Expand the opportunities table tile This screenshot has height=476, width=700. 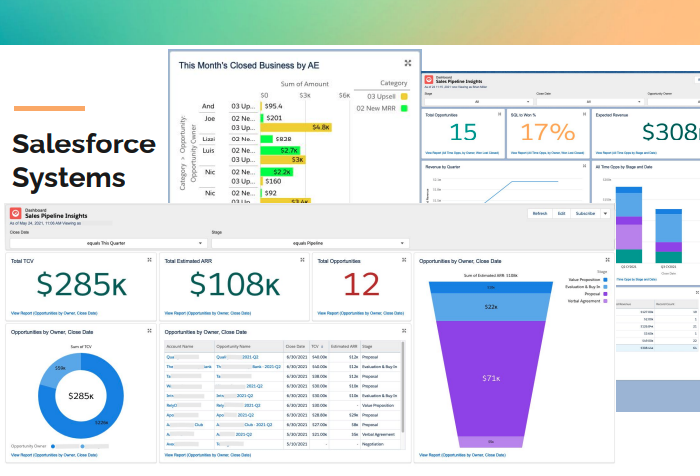point(404,331)
